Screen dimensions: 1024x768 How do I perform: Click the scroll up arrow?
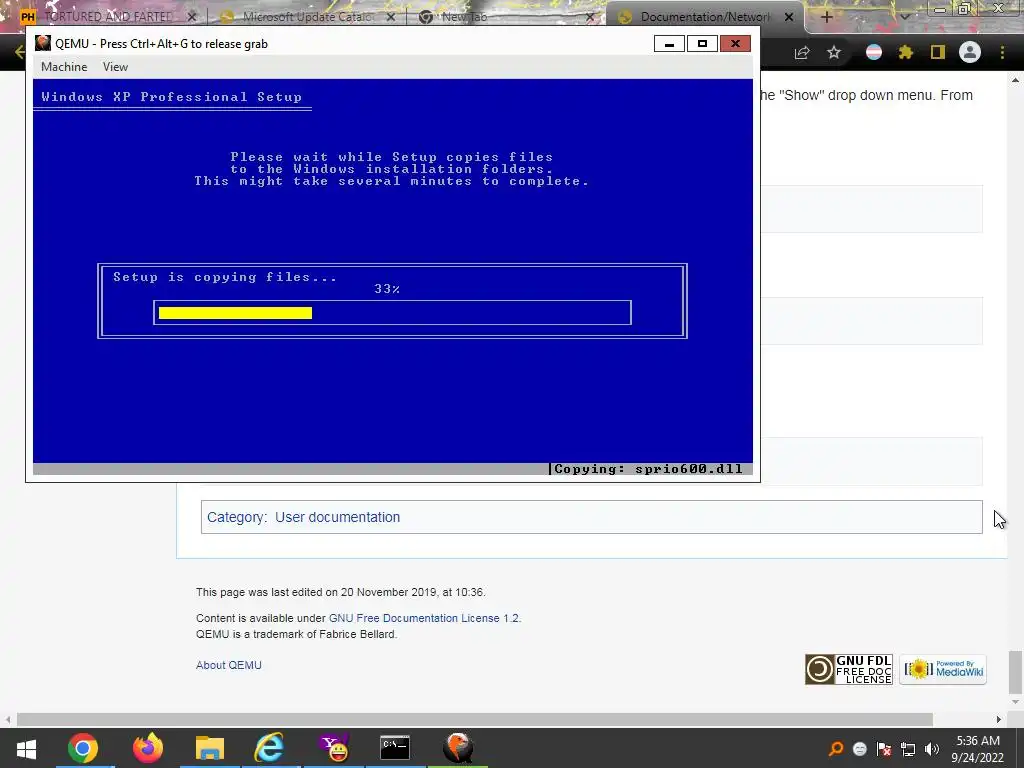1016,80
